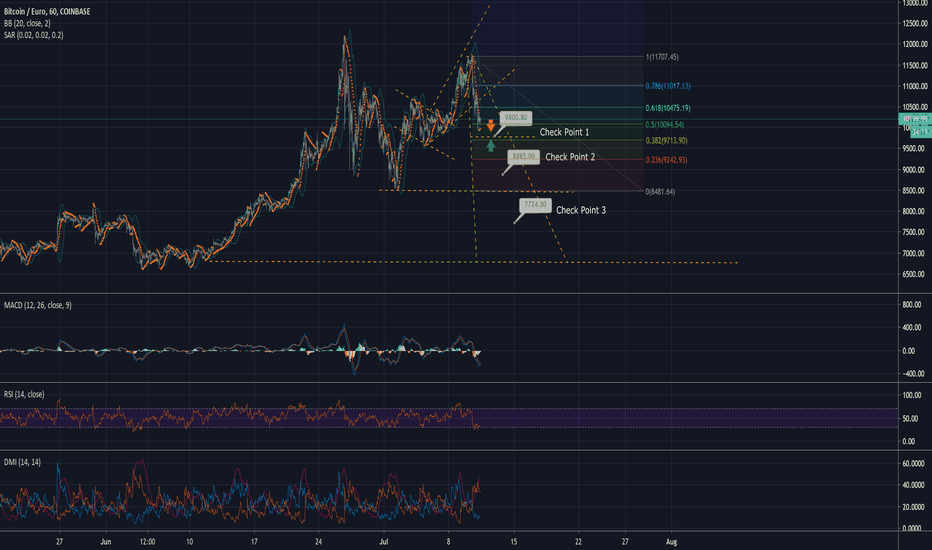
Task: Select the 8885.00 price callout
Action: click(523, 156)
